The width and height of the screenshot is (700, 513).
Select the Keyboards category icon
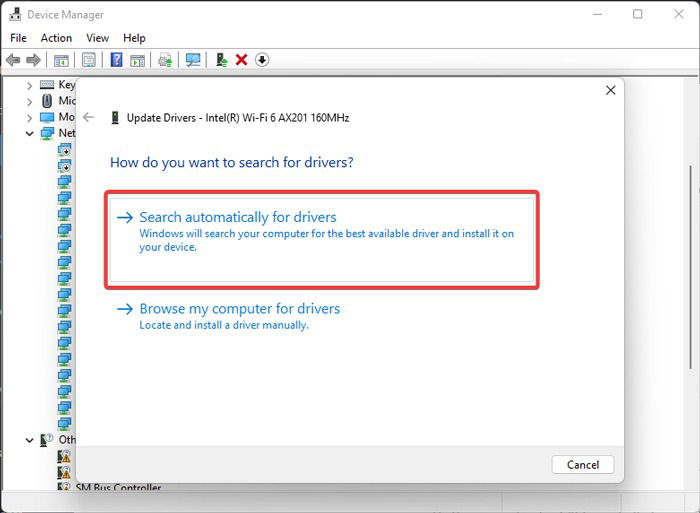(47, 84)
